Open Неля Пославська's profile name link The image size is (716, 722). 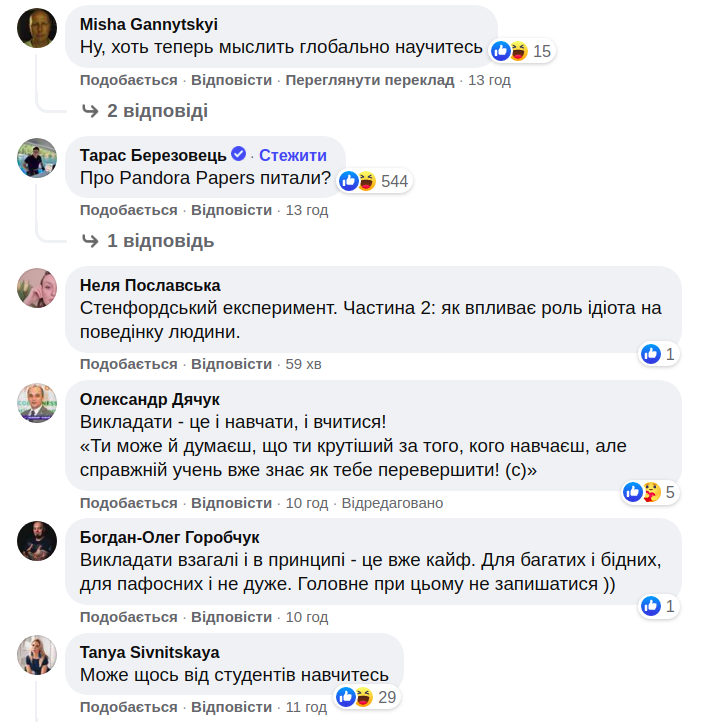(x=150, y=286)
